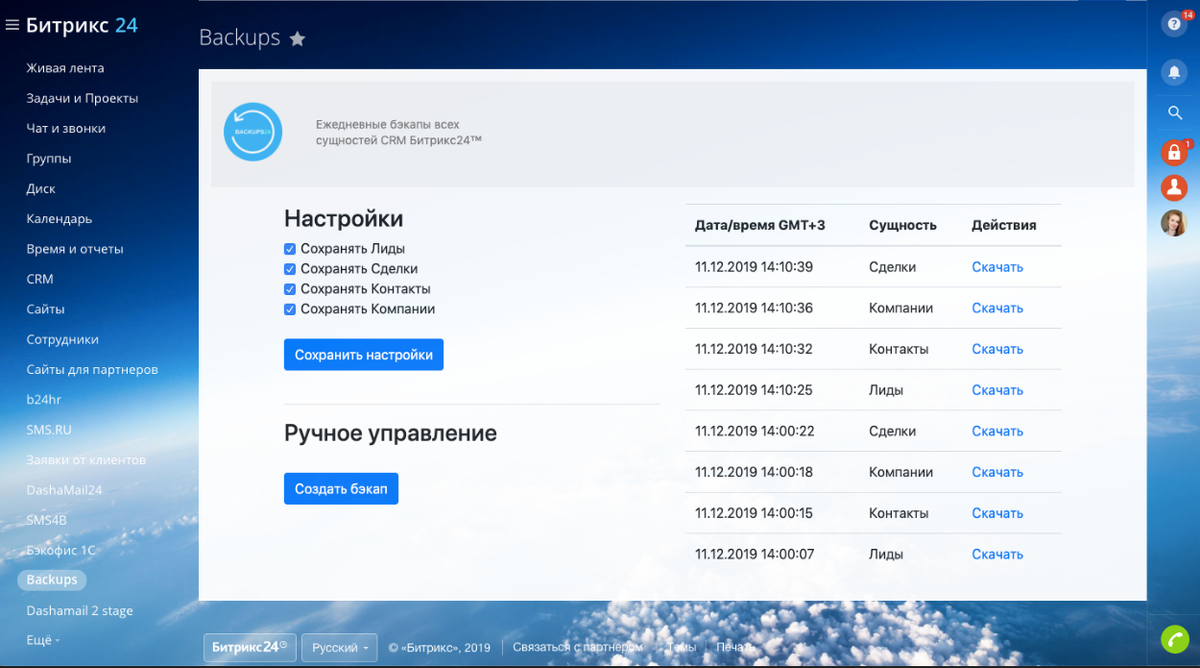Star the Backups page title
This screenshot has width=1200, height=668.
(297, 38)
